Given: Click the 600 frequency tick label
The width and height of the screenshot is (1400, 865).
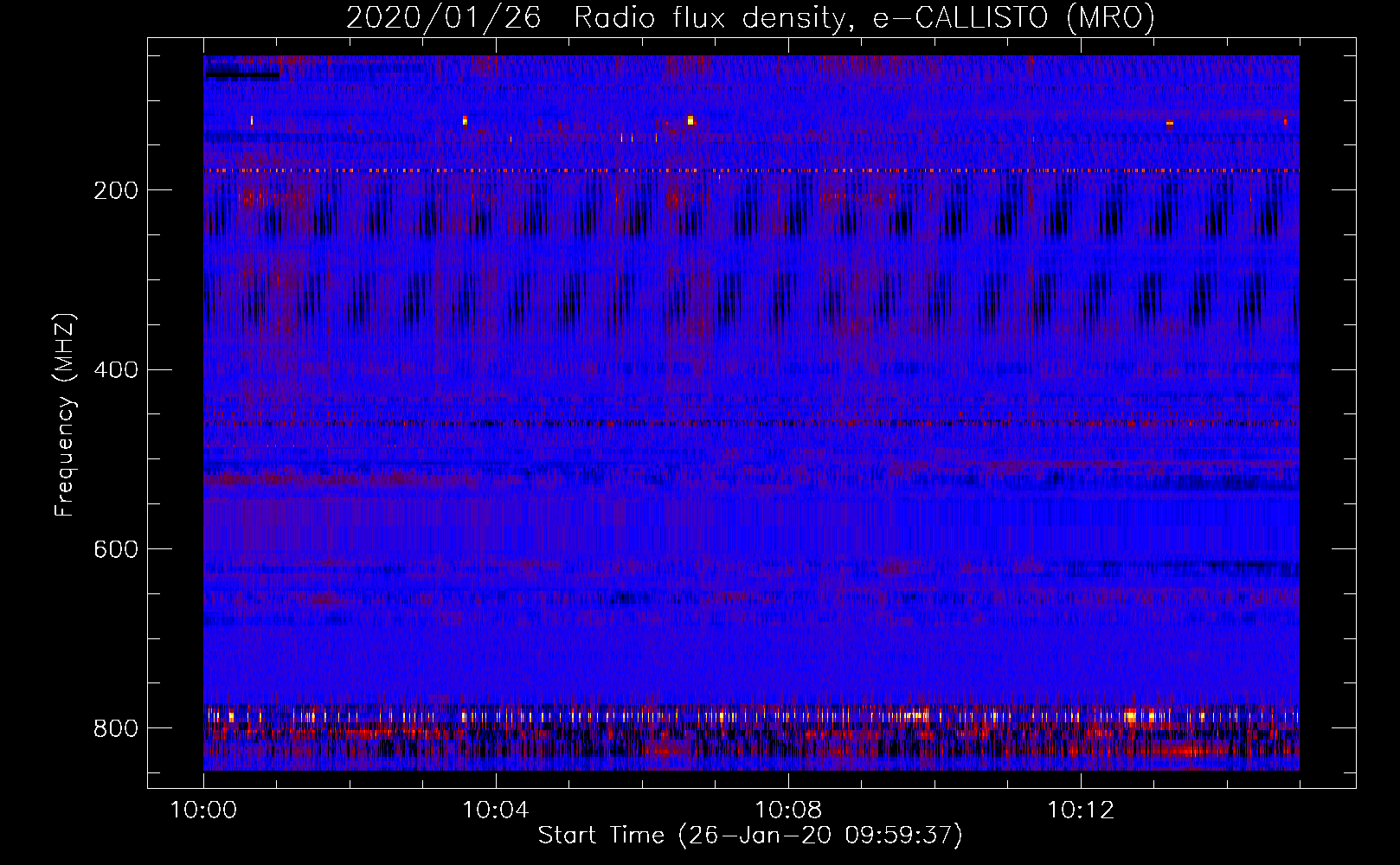Looking at the screenshot, I should point(116,549).
